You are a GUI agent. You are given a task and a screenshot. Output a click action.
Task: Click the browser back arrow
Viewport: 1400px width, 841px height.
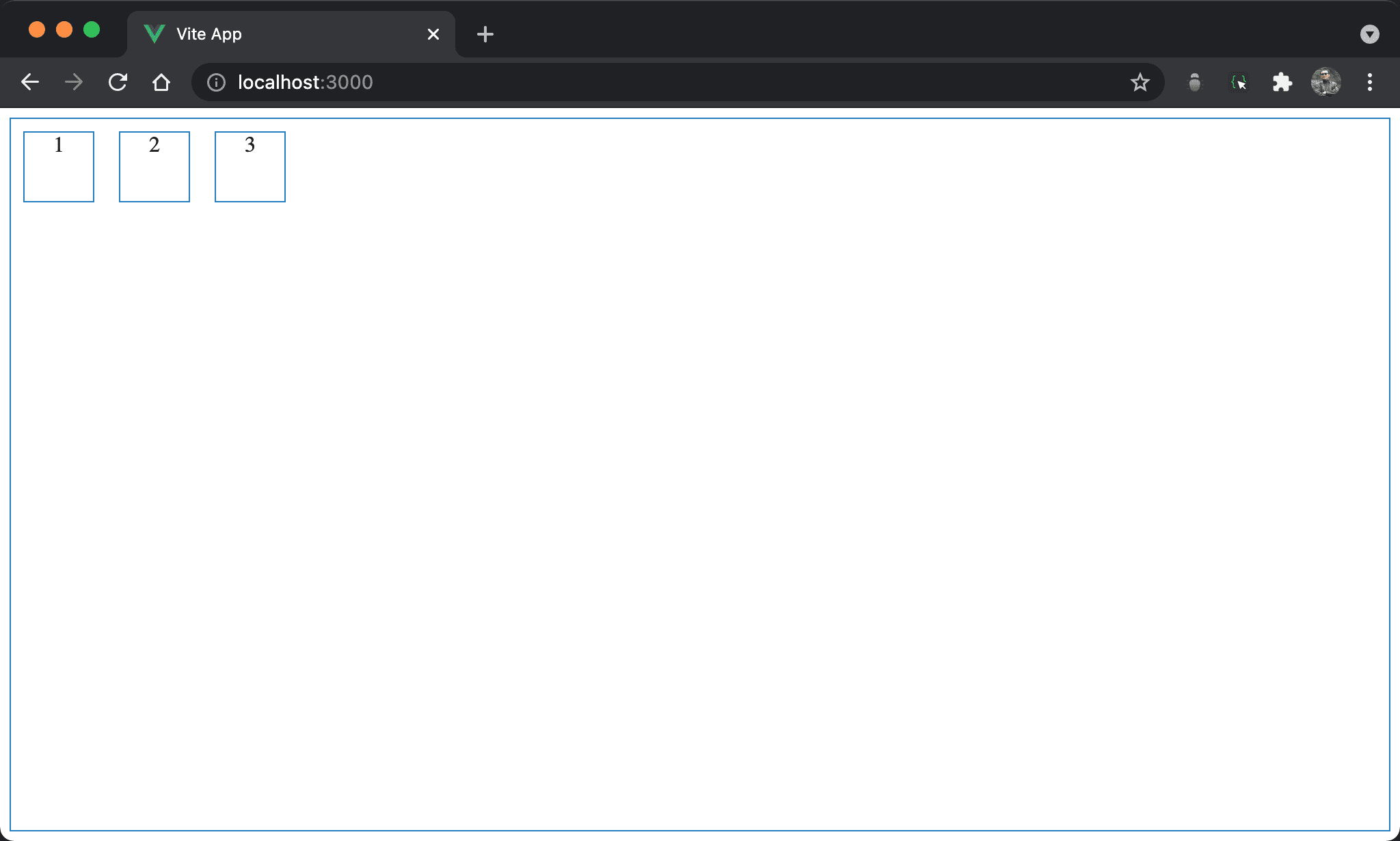coord(30,82)
